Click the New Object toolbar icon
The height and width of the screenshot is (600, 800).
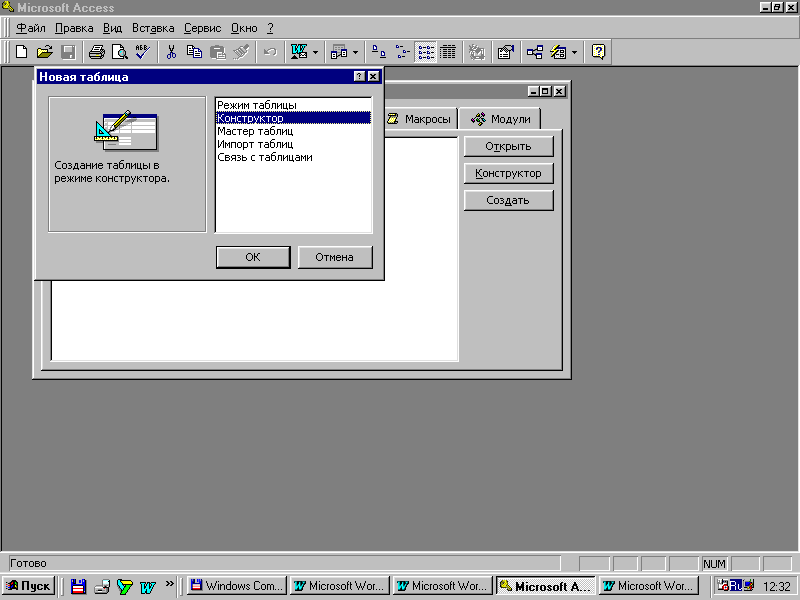[x=558, y=52]
